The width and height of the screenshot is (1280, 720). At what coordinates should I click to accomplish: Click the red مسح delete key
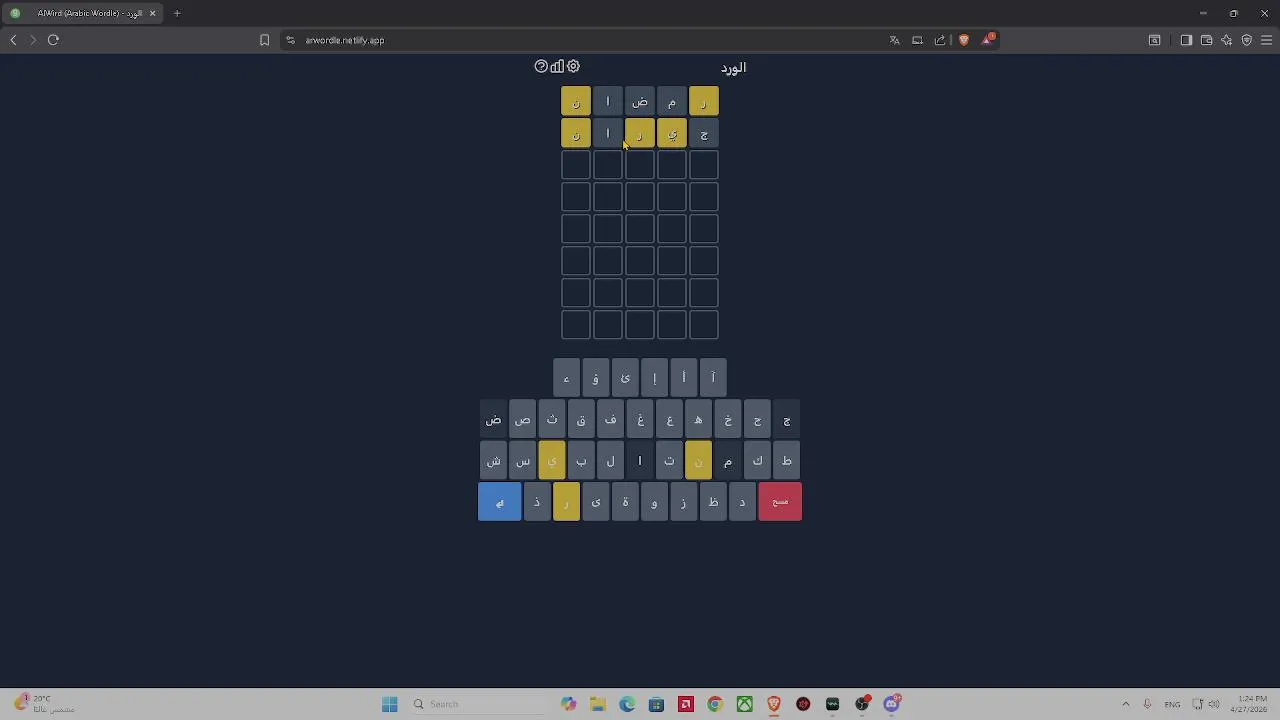pos(780,501)
